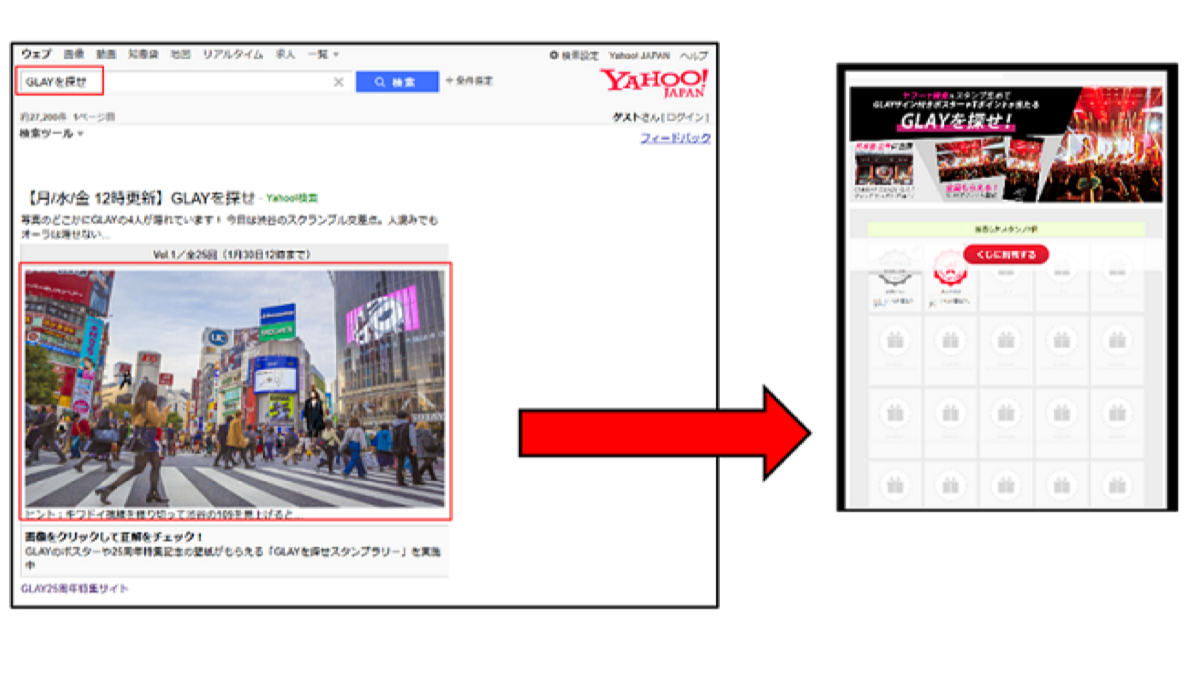Open the 地図 search tab
This screenshot has height=675, width=1200.
click(x=180, y=54)
